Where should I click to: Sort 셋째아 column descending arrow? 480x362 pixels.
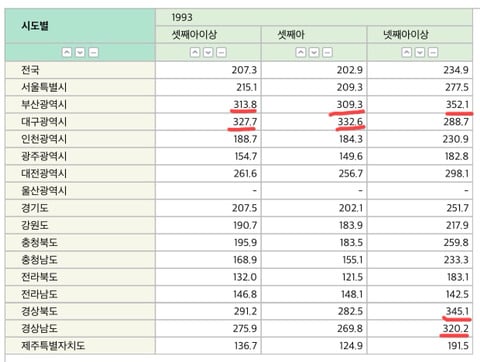314,52
